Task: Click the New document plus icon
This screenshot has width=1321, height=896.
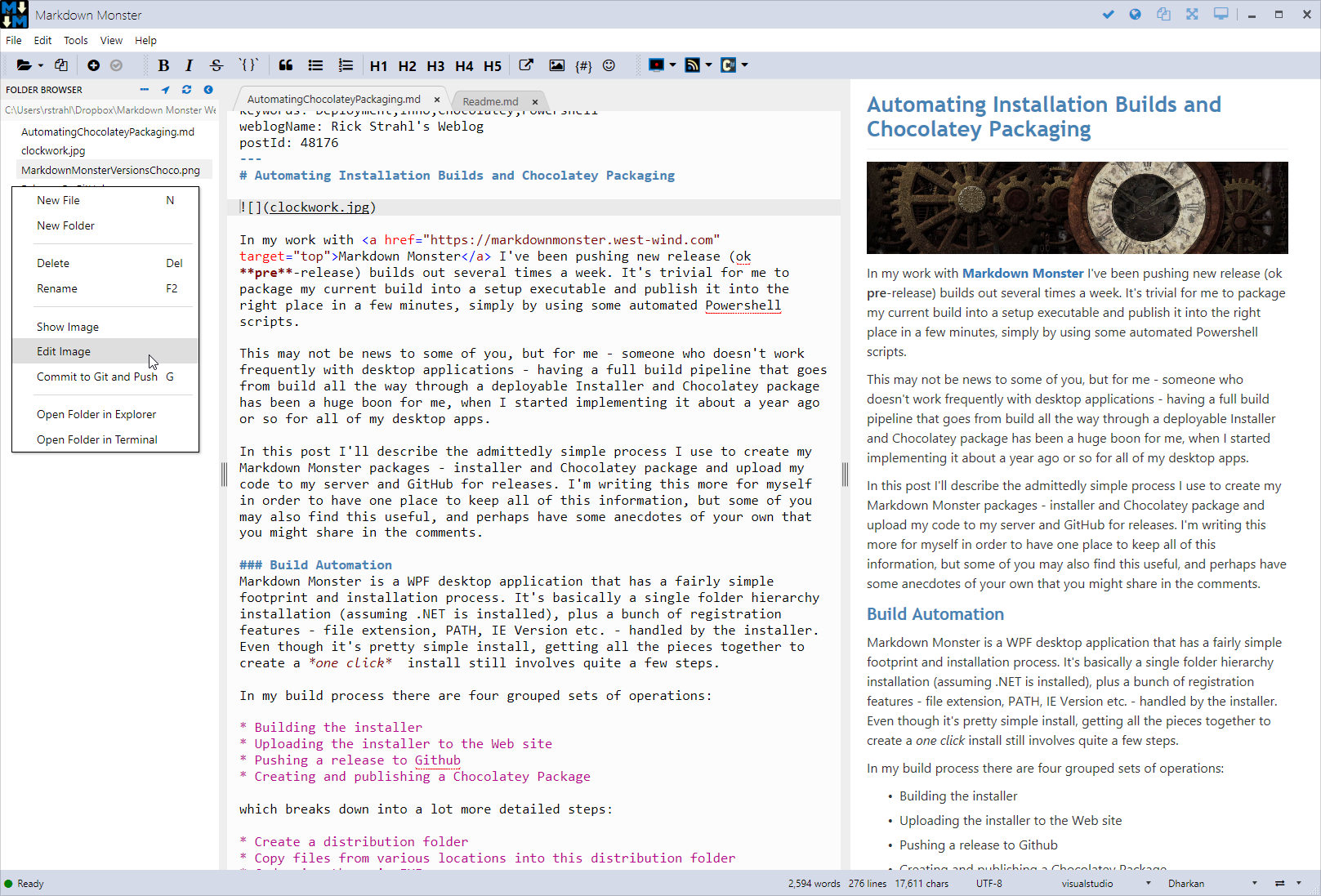Action: [x=93, y=65]
